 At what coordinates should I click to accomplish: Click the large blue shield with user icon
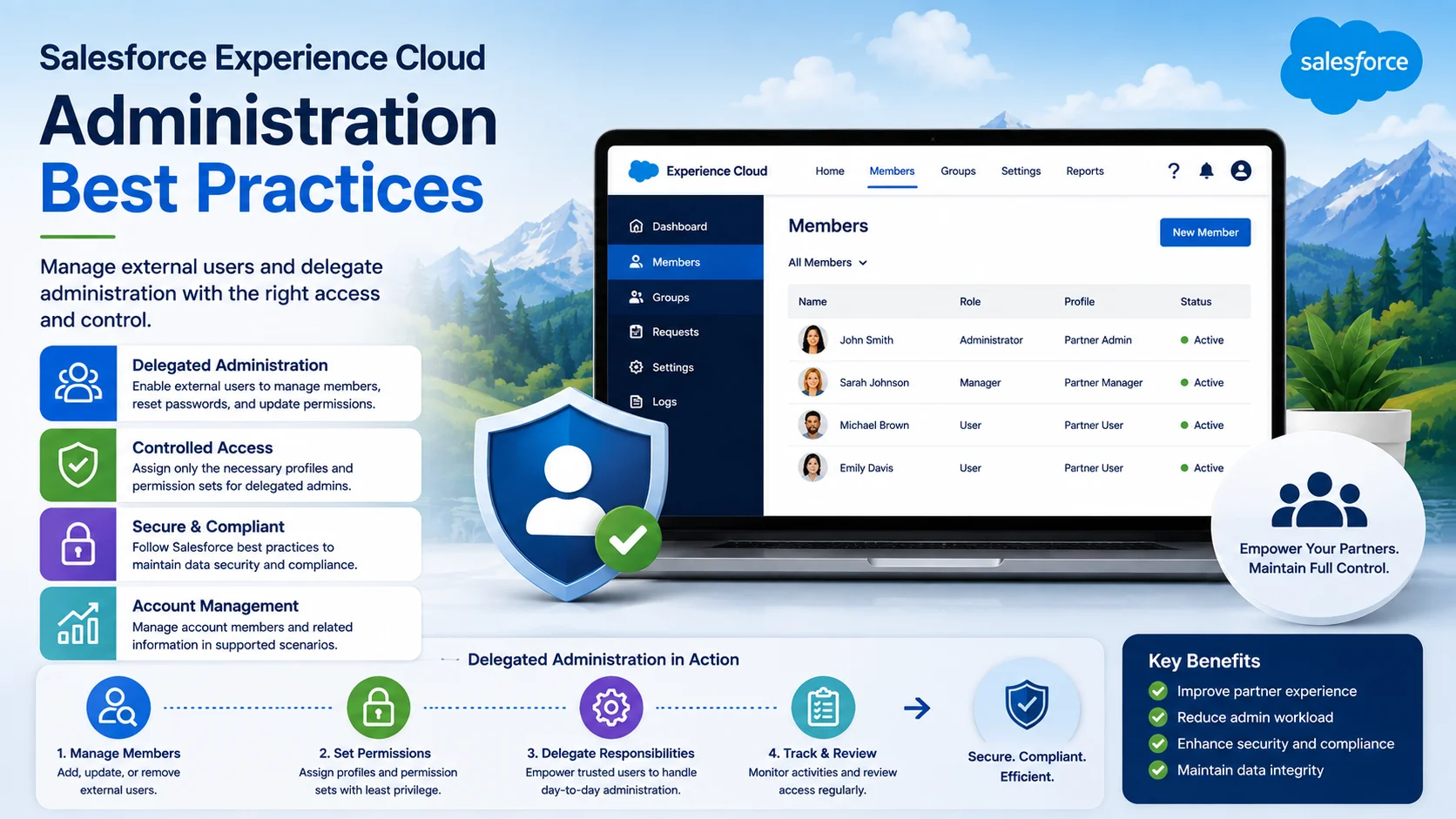click(570, 494)
